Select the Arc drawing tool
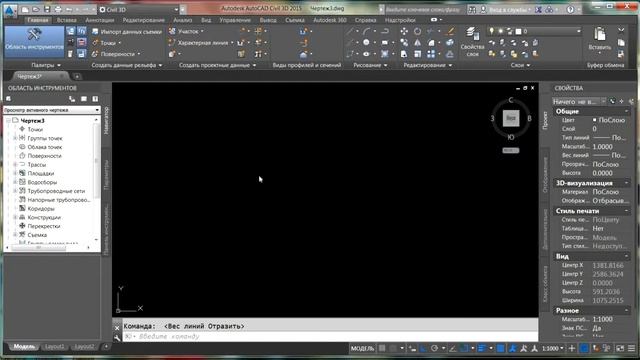The image size is (640, 360). click(x=367, y=31)
